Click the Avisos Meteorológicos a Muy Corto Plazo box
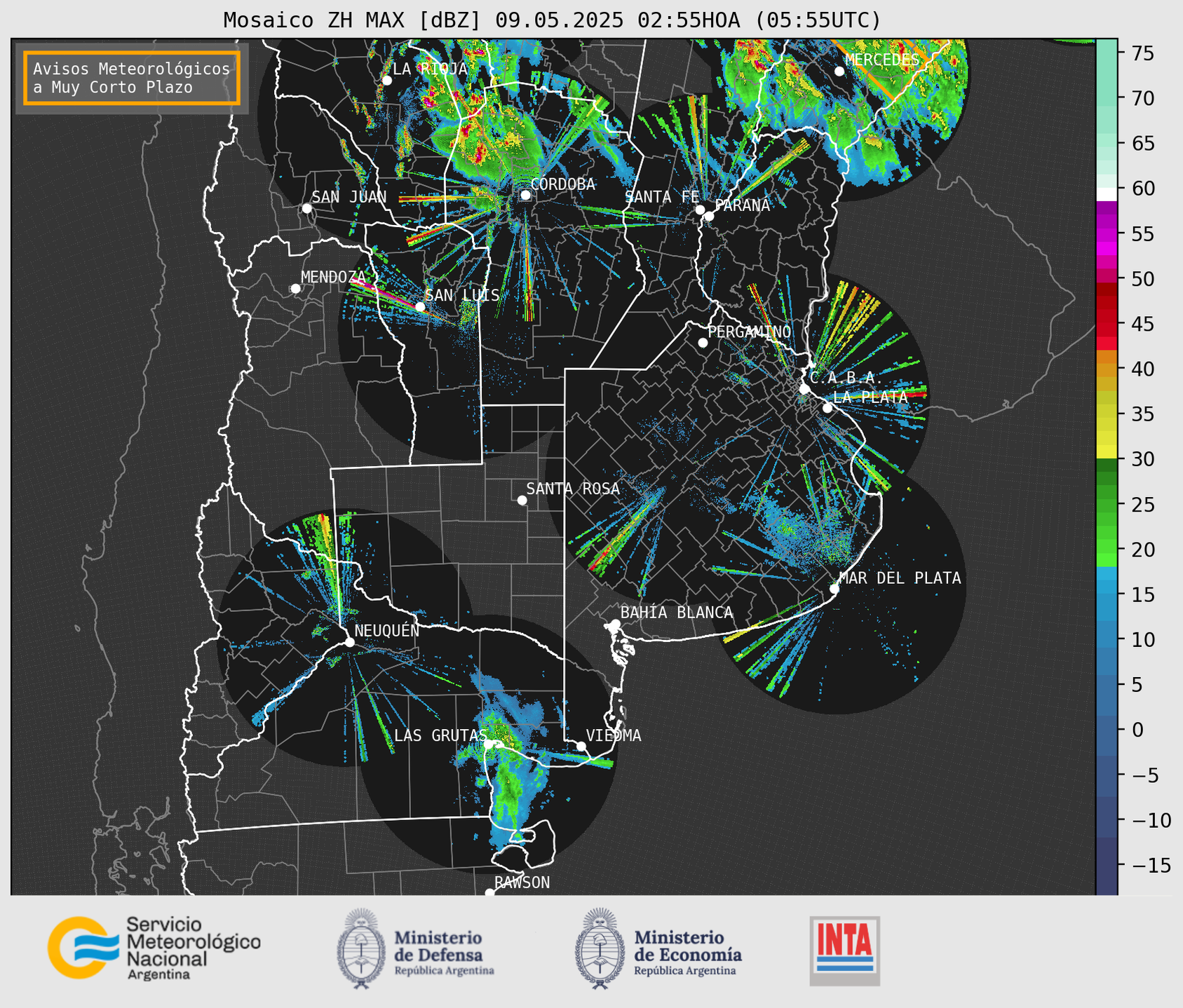This screenshot has height=1008, width=1183. pyautogui.click(x=132, y=78)
